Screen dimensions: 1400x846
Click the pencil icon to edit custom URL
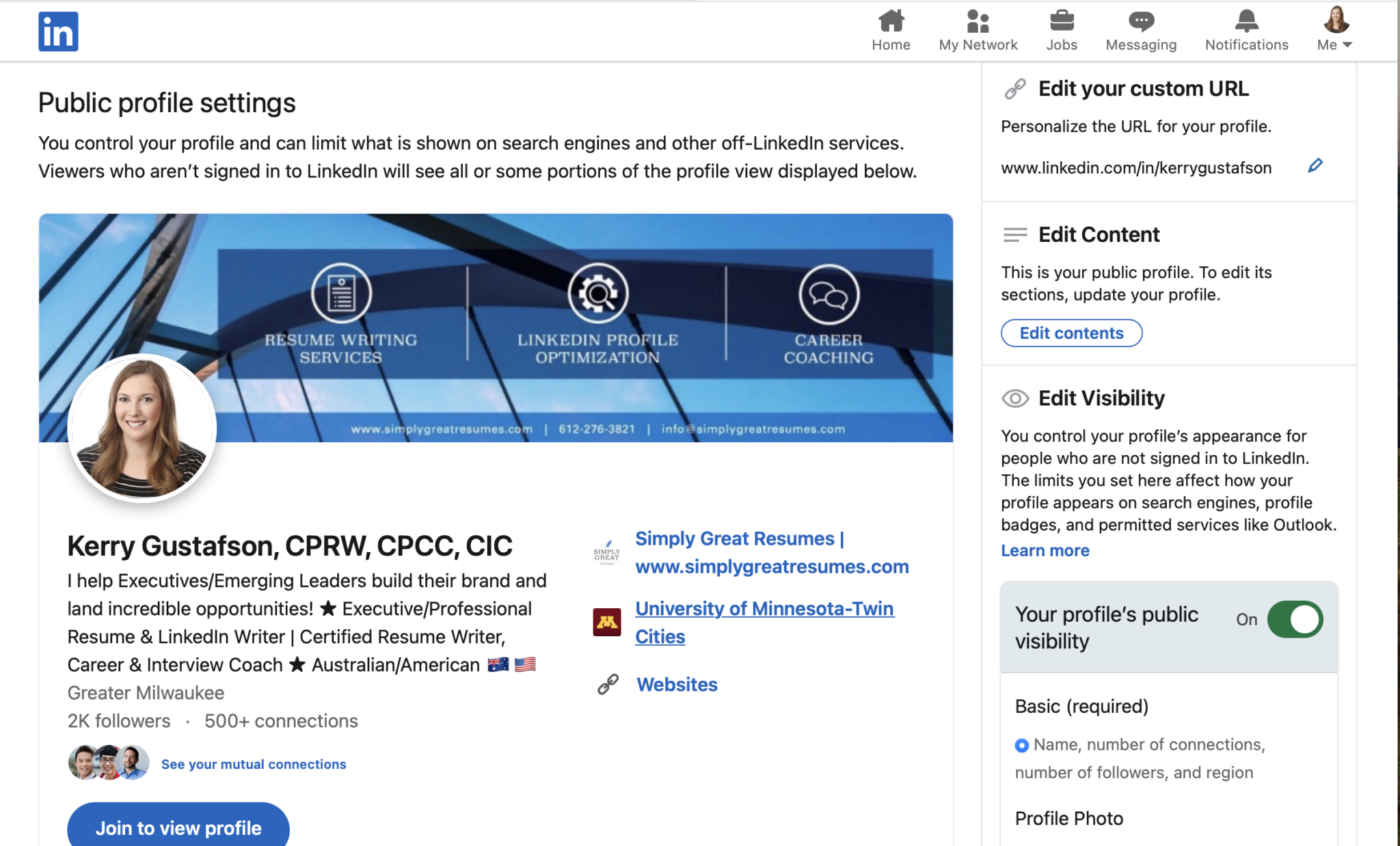click(x=1315, y=166)
